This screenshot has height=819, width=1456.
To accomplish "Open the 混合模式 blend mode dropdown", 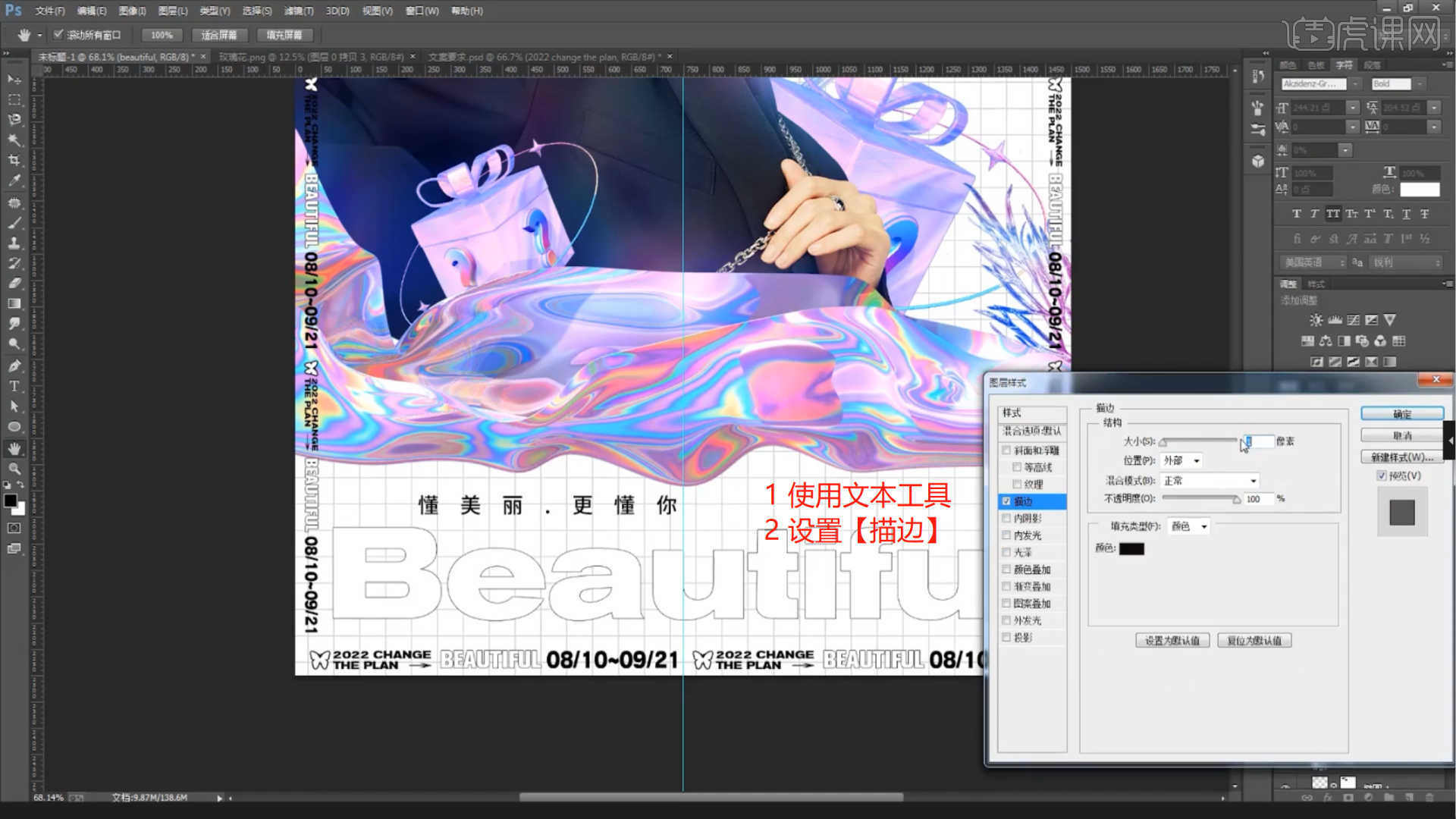I will (x=1210, y=481).
